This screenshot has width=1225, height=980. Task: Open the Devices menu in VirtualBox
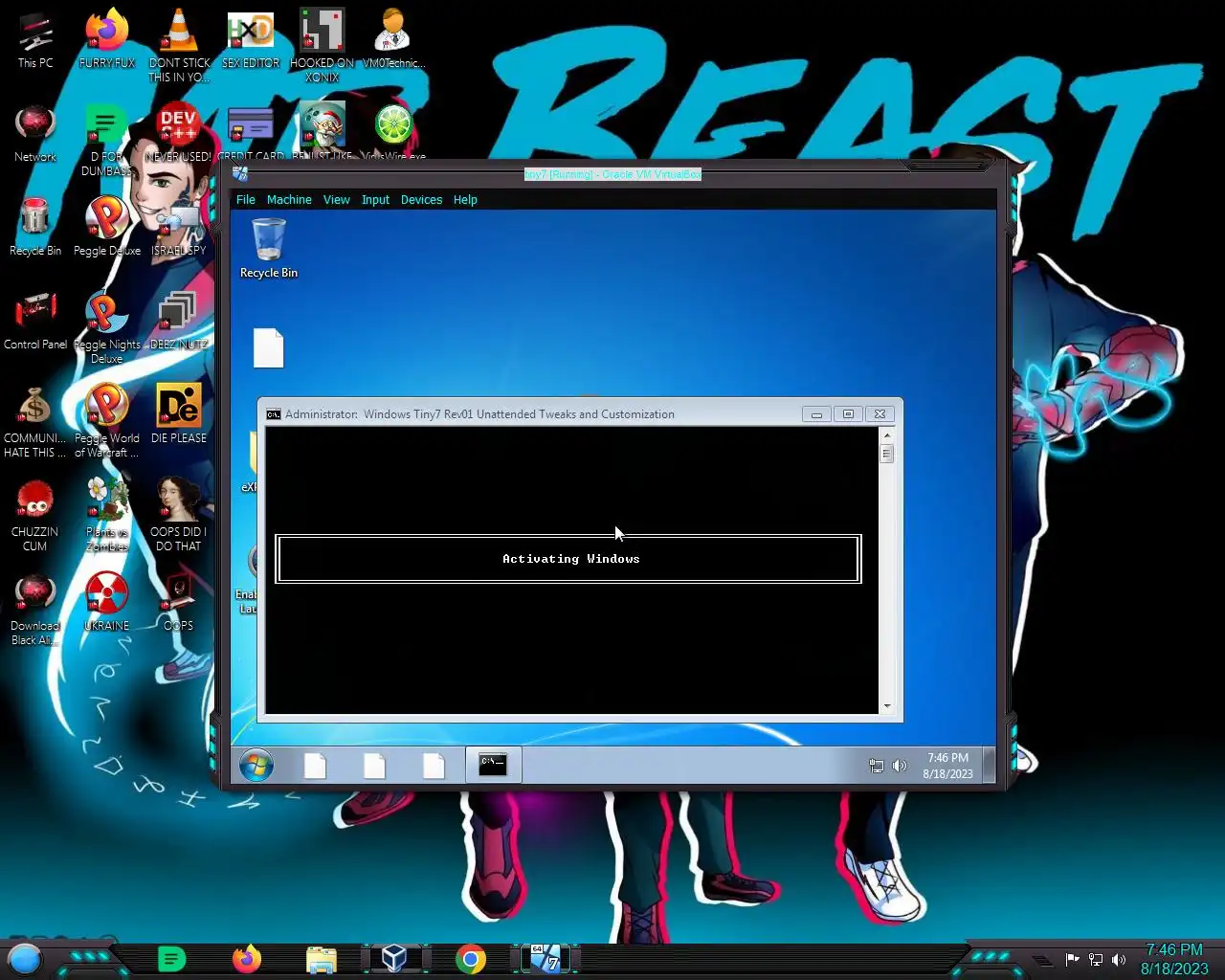(x=421, y=200)
